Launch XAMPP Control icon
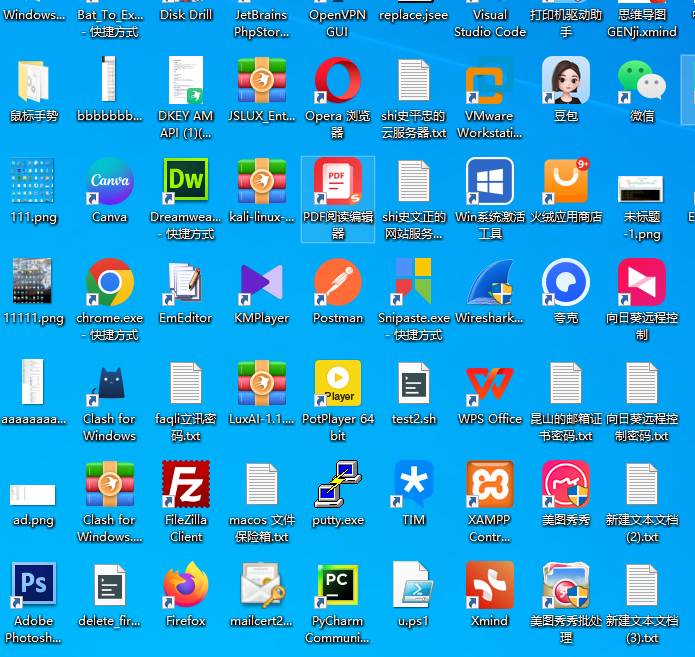Screen dimensions: 695x657 click(490, 485)
